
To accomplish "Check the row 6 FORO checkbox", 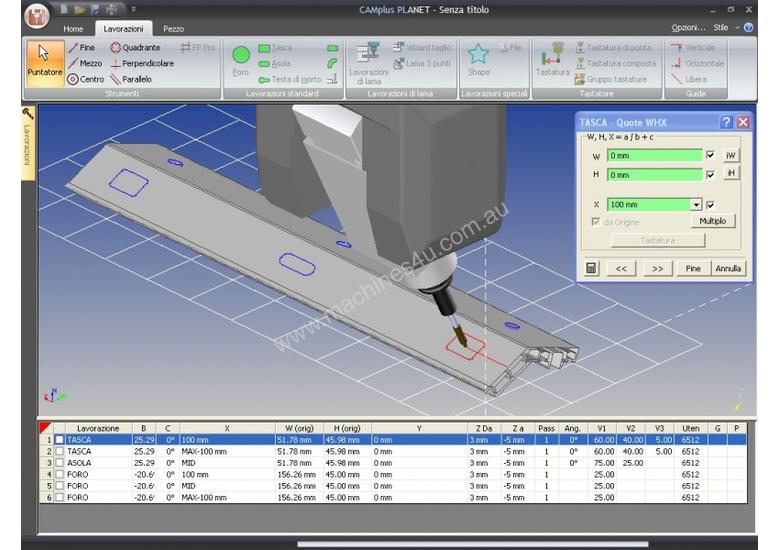I will pyautogui.click(x=60, y=497).
